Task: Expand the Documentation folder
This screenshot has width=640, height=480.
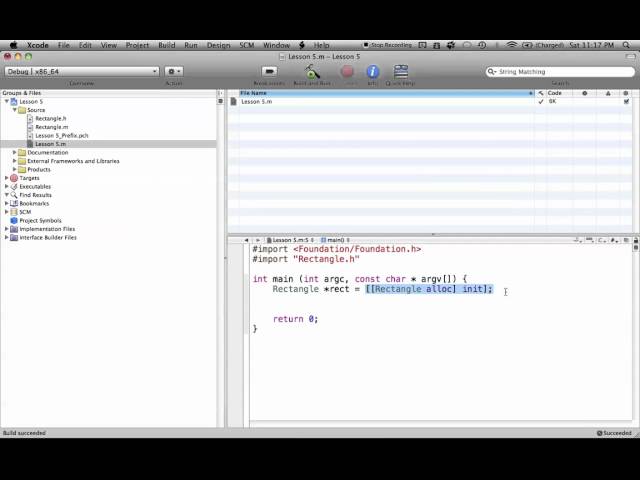Action: [x=15, y=152]
